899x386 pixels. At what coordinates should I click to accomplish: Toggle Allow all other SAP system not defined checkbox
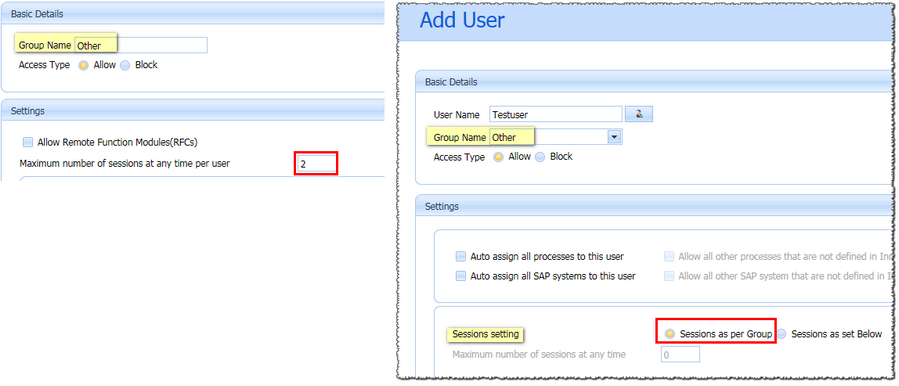pyautogui.click(x=669, y=276)
